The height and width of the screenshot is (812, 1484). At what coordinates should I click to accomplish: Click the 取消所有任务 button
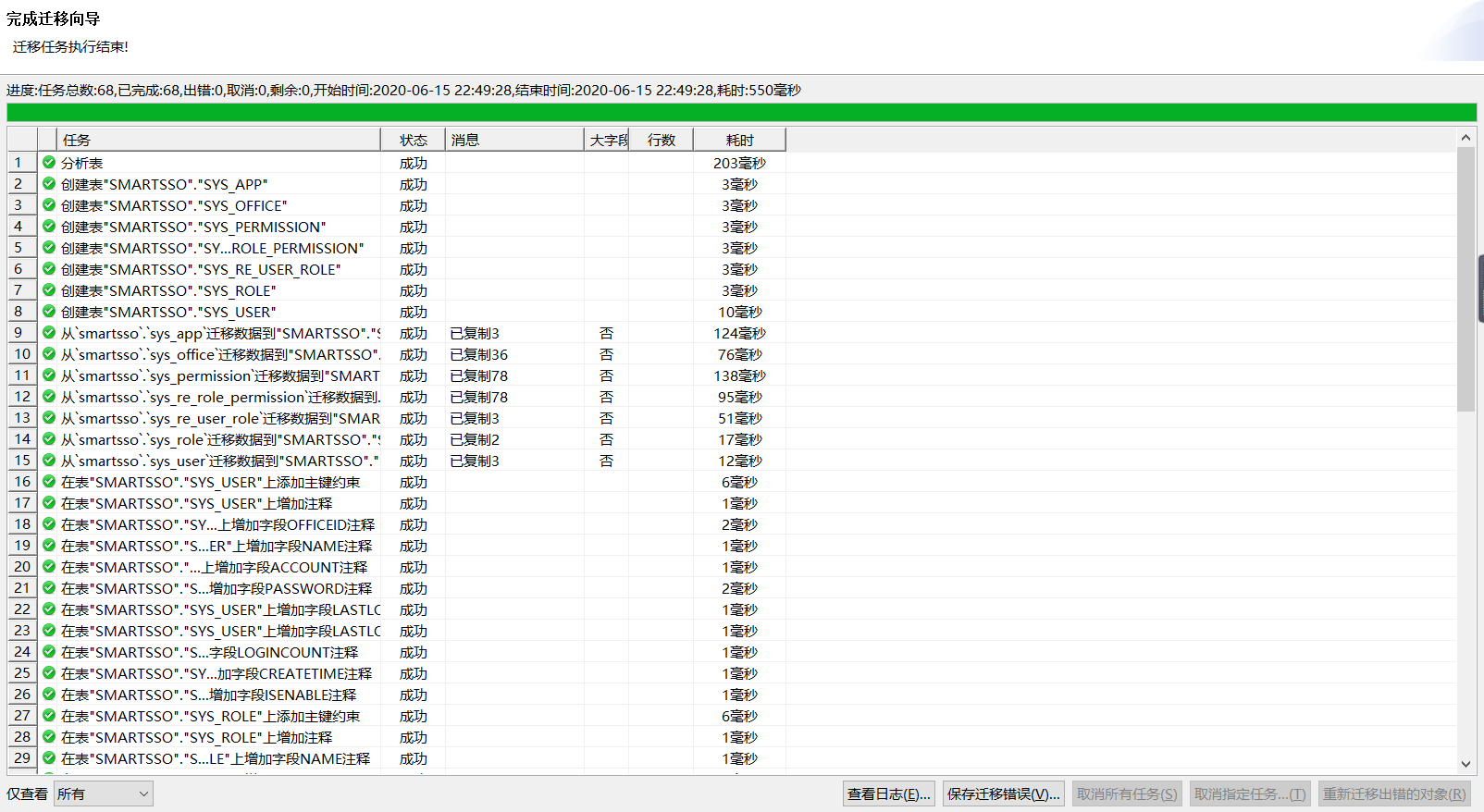click(1127, 794)
